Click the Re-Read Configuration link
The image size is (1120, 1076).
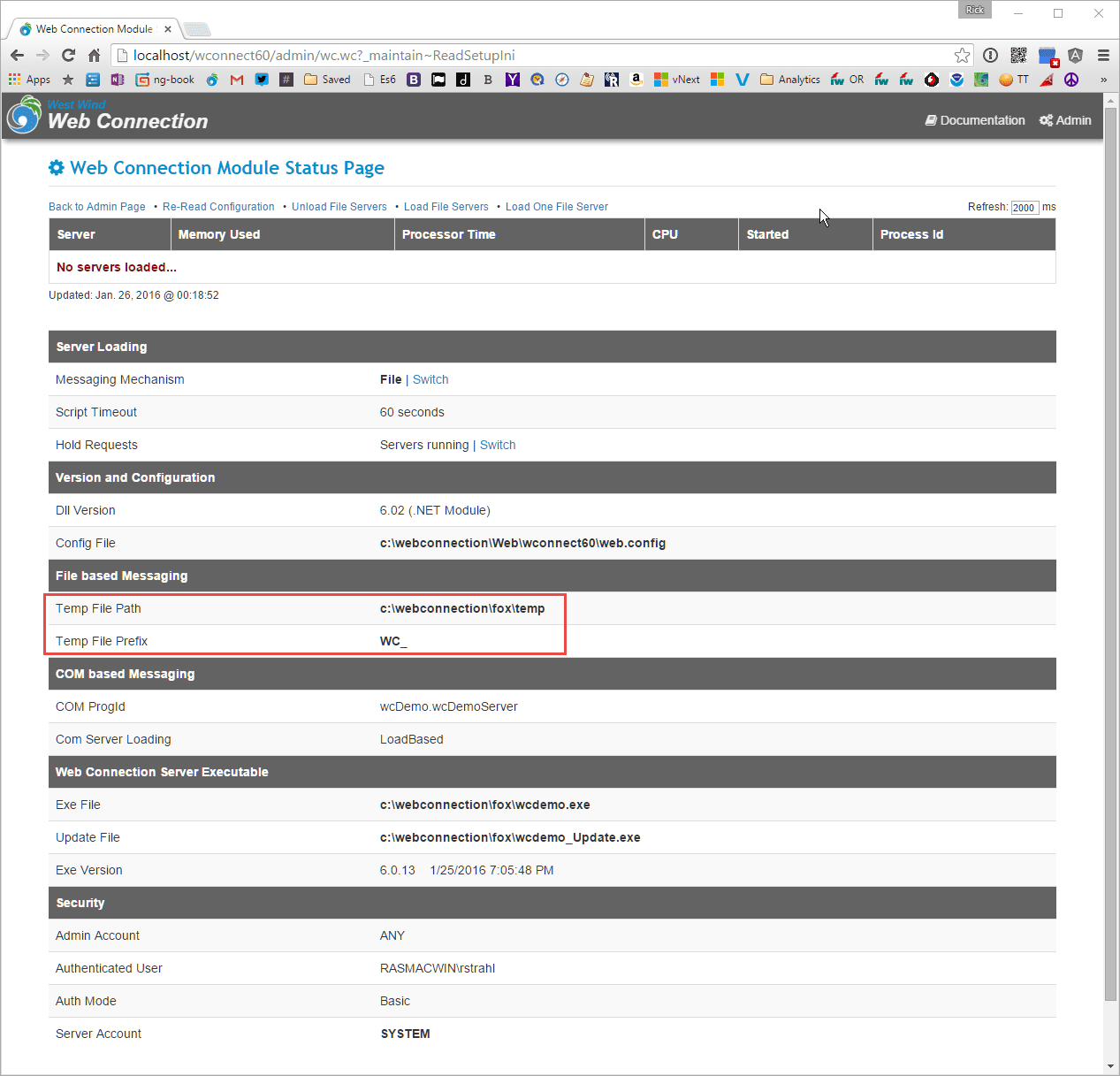tap(218, 207)
